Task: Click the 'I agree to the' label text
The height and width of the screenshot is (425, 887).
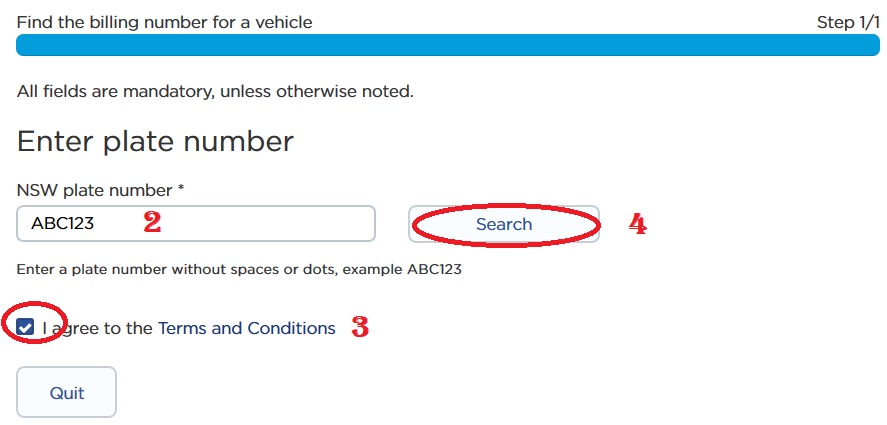Action: (98, 328)
